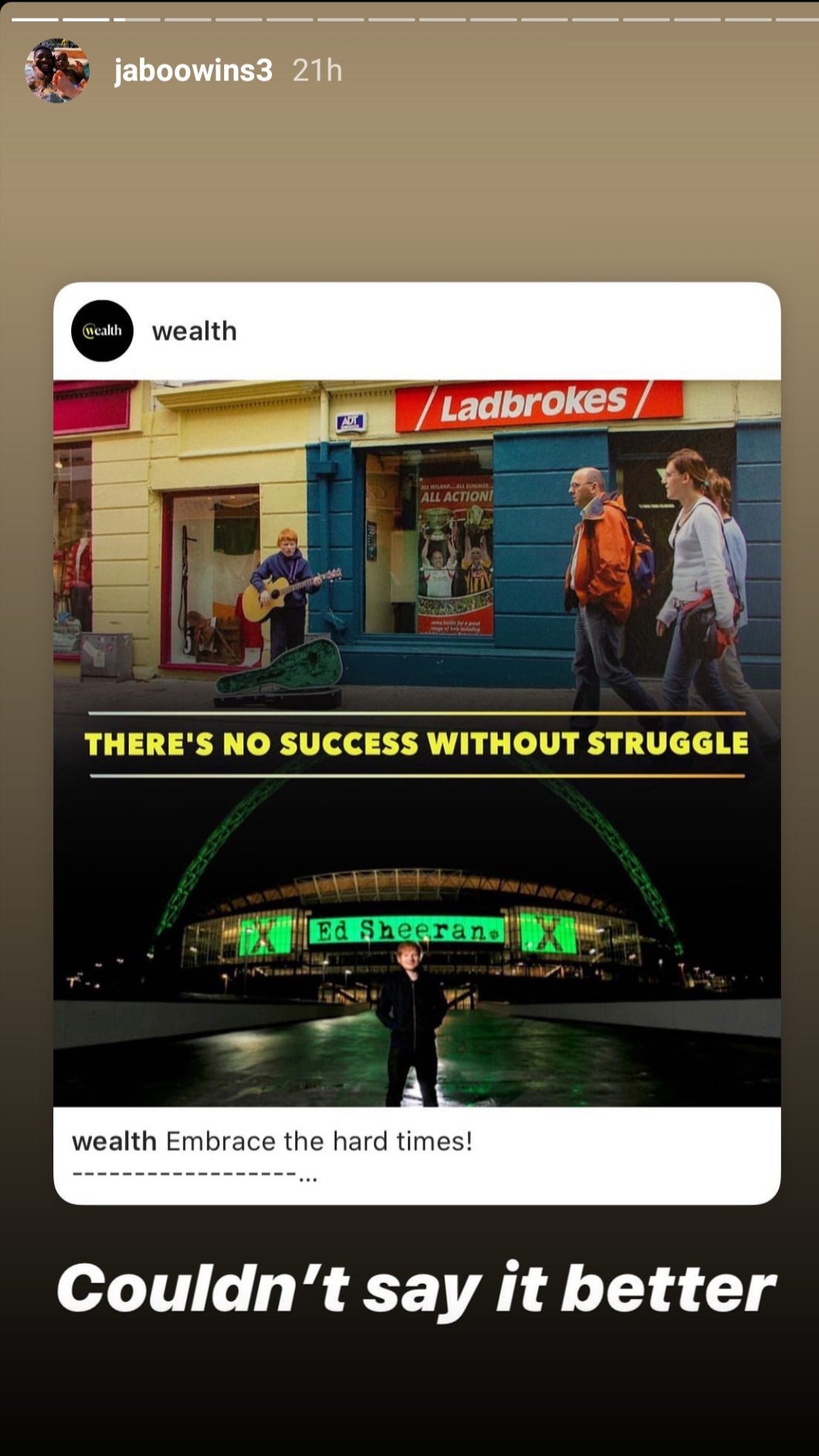Tap the green X sign left of stadium name
Viewport: 819px width, 1456px height.
pos(265,934)
